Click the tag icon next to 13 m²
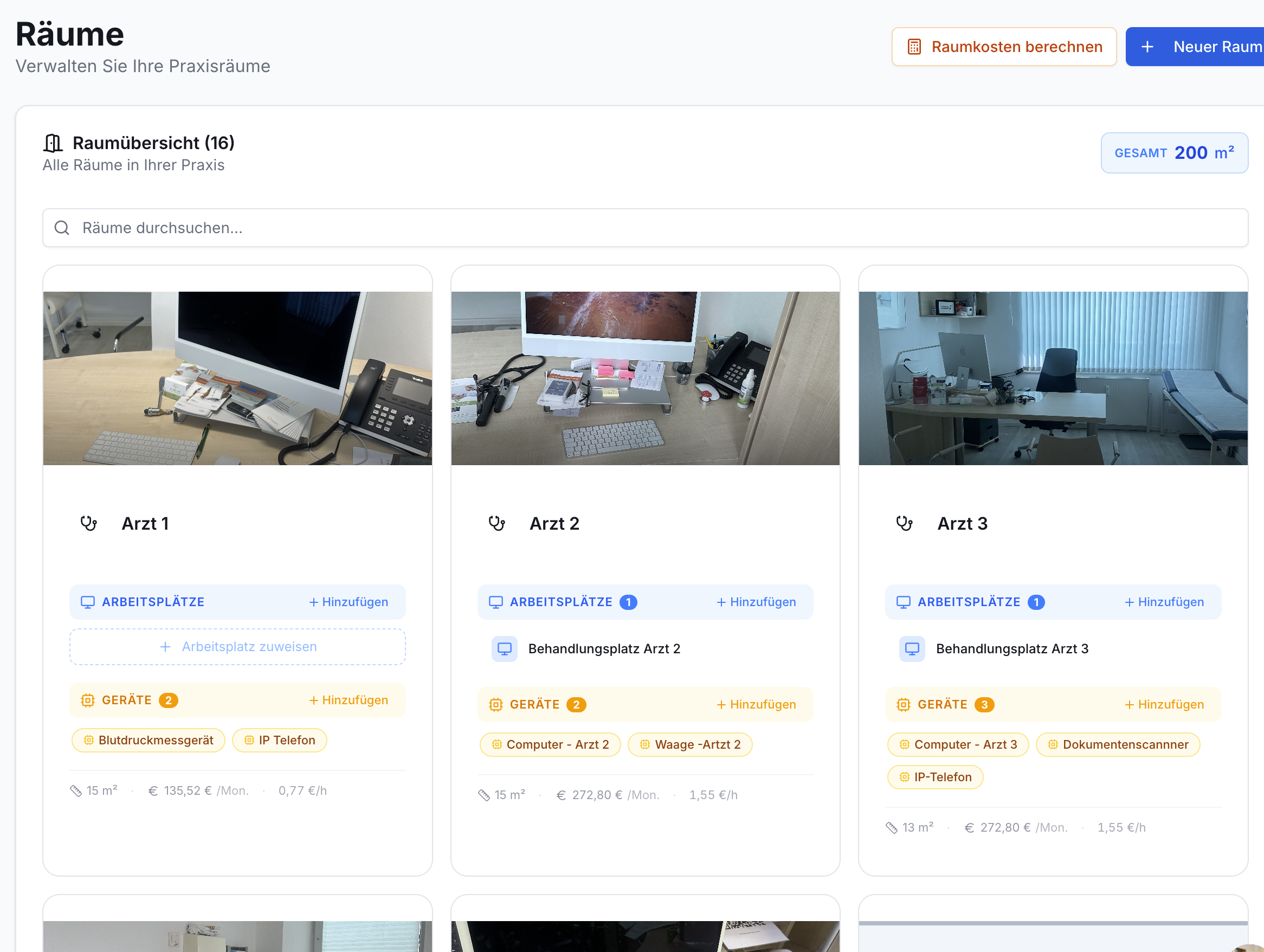 click(892, 828)
